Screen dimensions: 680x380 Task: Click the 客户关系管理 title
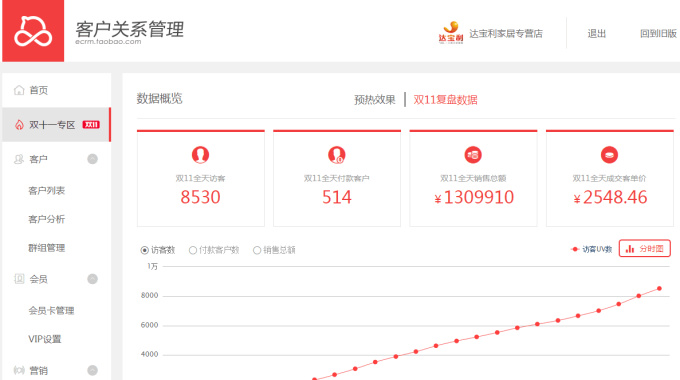[130, 29]
